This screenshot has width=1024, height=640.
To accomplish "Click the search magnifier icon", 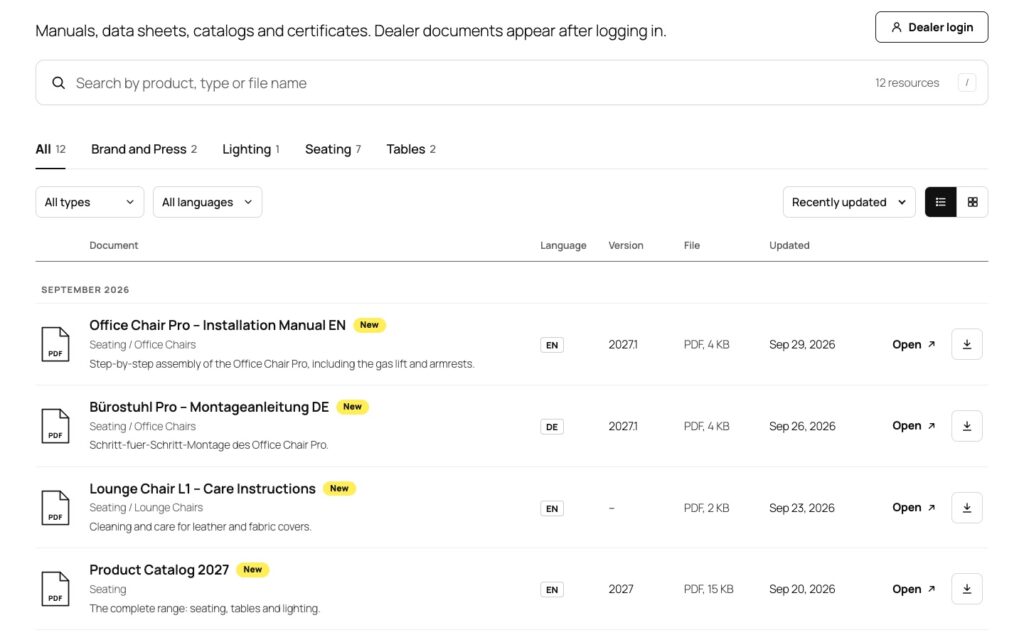I will [x=59, y=83].
